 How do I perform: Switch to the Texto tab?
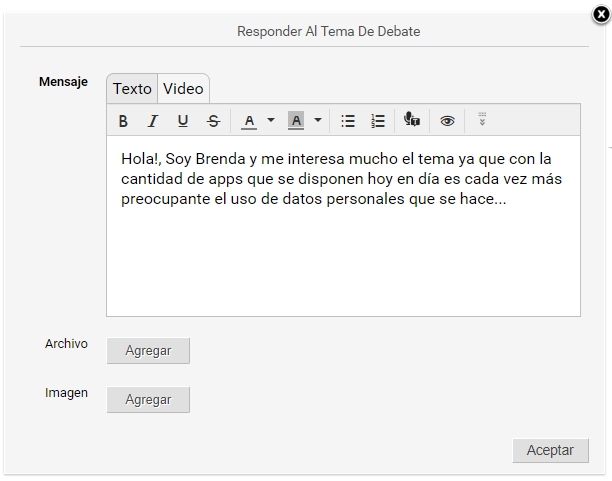coord(132,89)
